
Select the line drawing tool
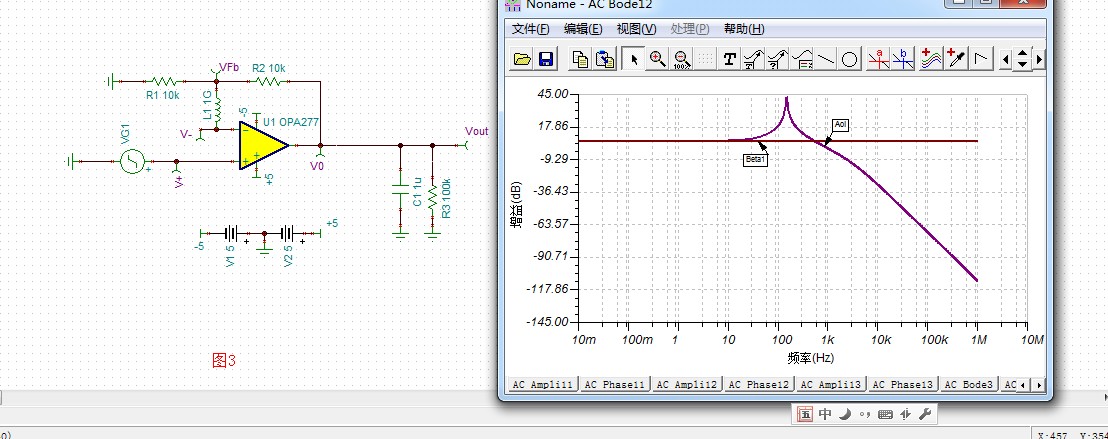click(825, 59)
